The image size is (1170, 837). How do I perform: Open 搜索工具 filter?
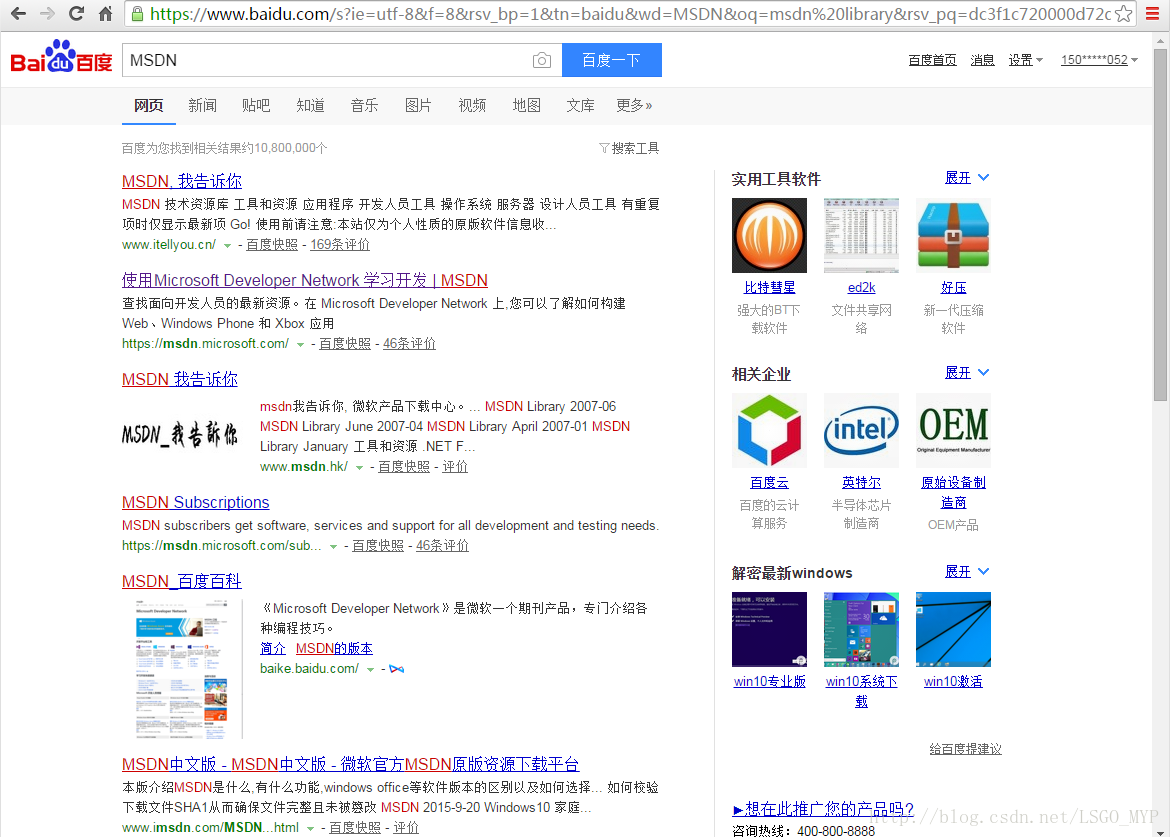pos(629,148)
